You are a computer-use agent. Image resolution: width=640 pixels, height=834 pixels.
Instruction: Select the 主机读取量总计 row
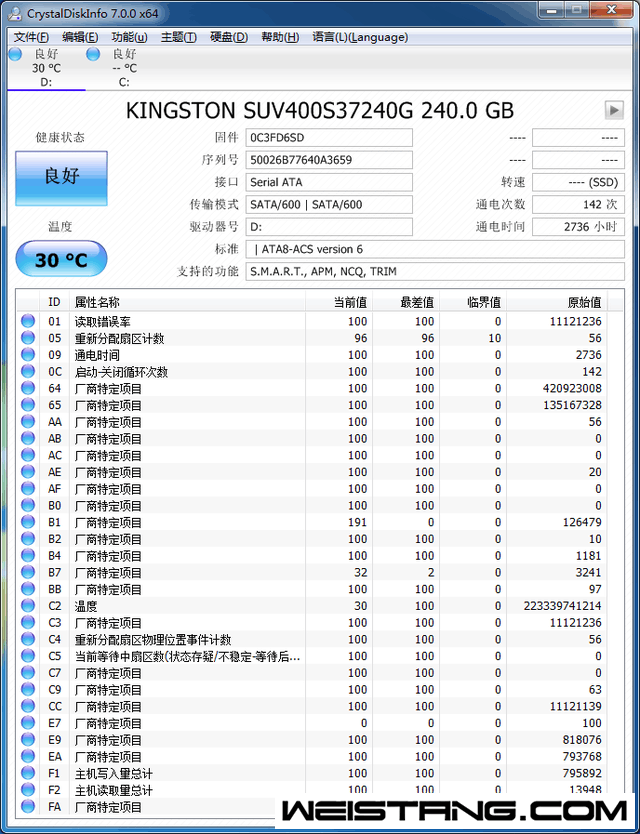pyautogui.click(x=312, y=790)
